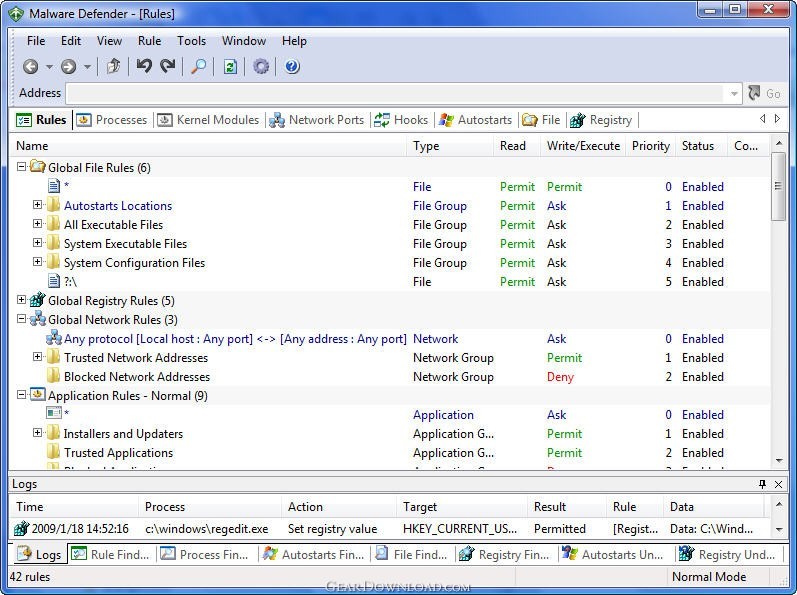Pin the Logs panel with pushpin icon
Image resolution: width=797 pixels, height=595 pixels.
[762, 484]
